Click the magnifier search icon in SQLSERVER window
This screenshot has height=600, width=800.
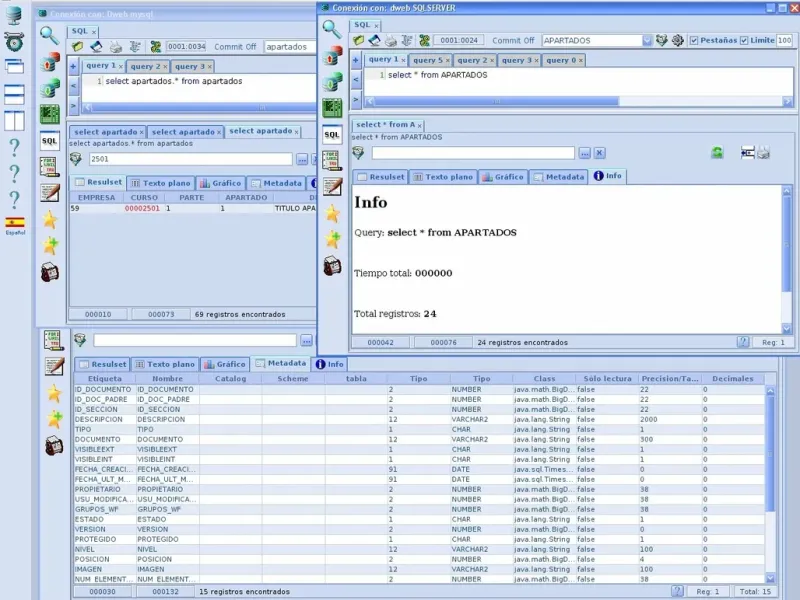pos(332,30)
